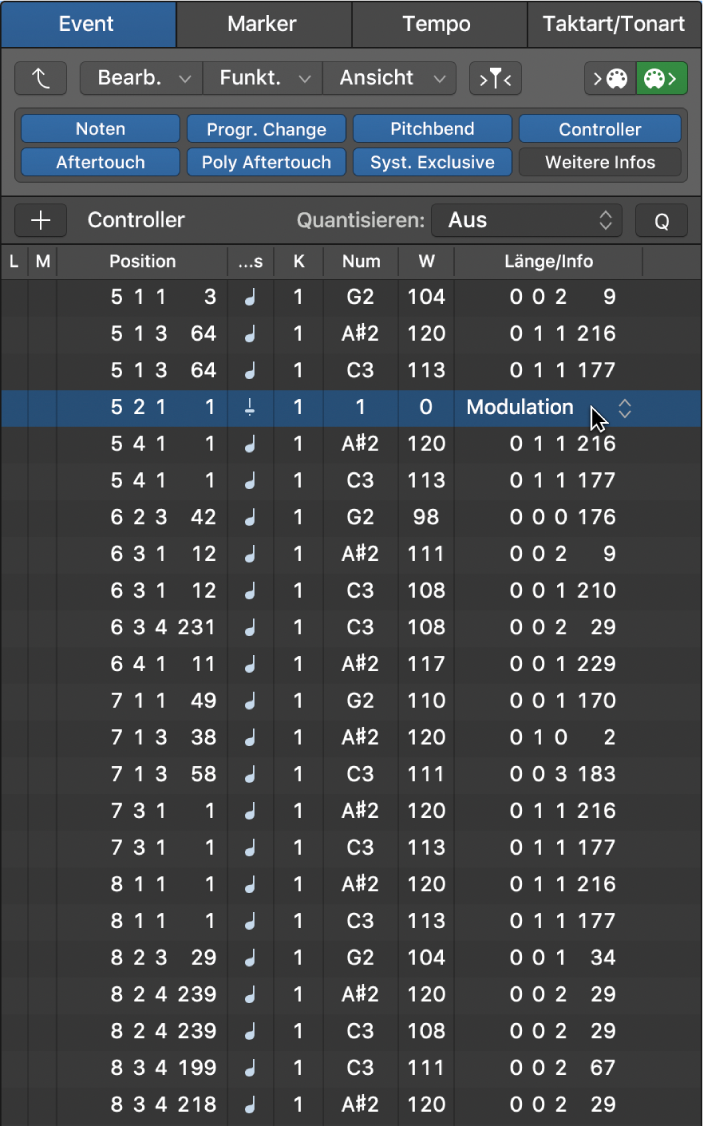
Task: Click the Modulation stepper arrows
Action: 625,408
